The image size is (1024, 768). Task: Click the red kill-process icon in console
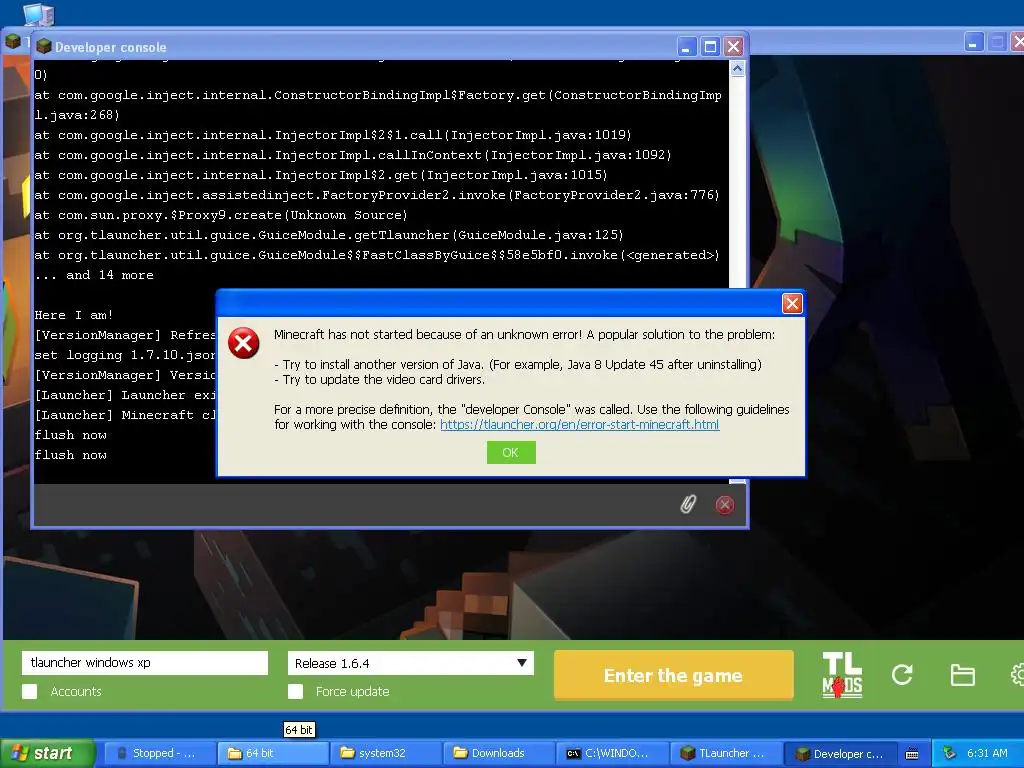pos(724,505)
